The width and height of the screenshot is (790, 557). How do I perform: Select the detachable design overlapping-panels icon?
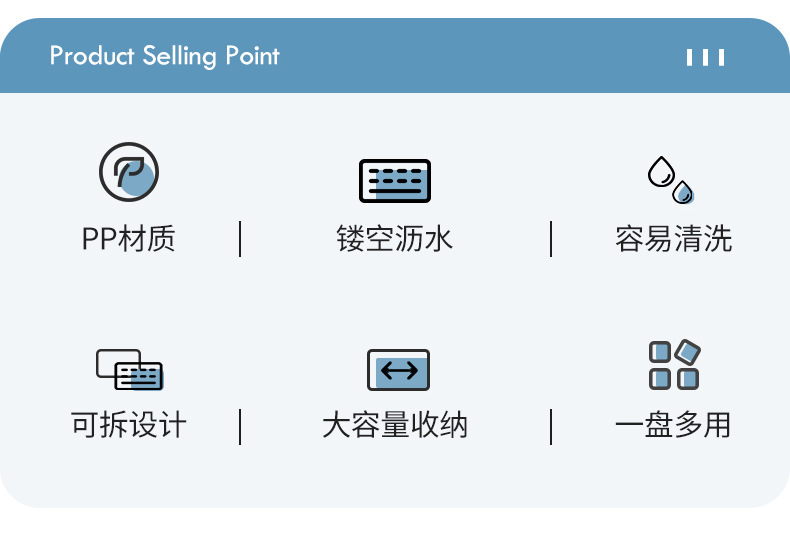click(129, 369)
